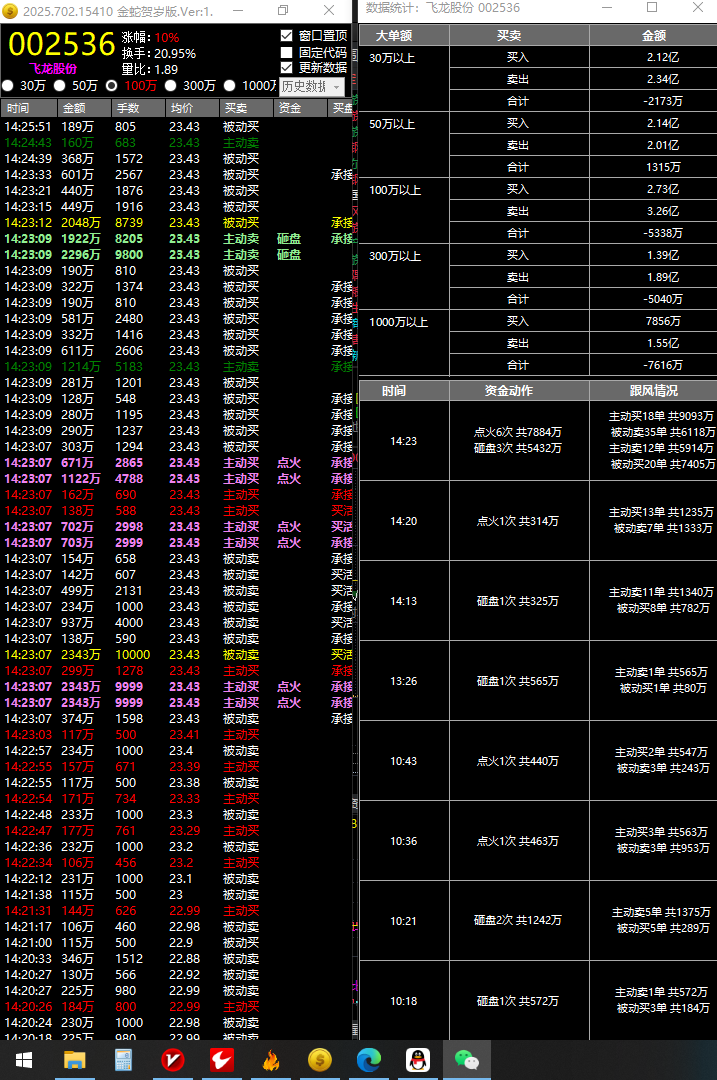Click 砸盘2次 共1242万 entry
The image size is (717, 1080).
click(518, 920)
